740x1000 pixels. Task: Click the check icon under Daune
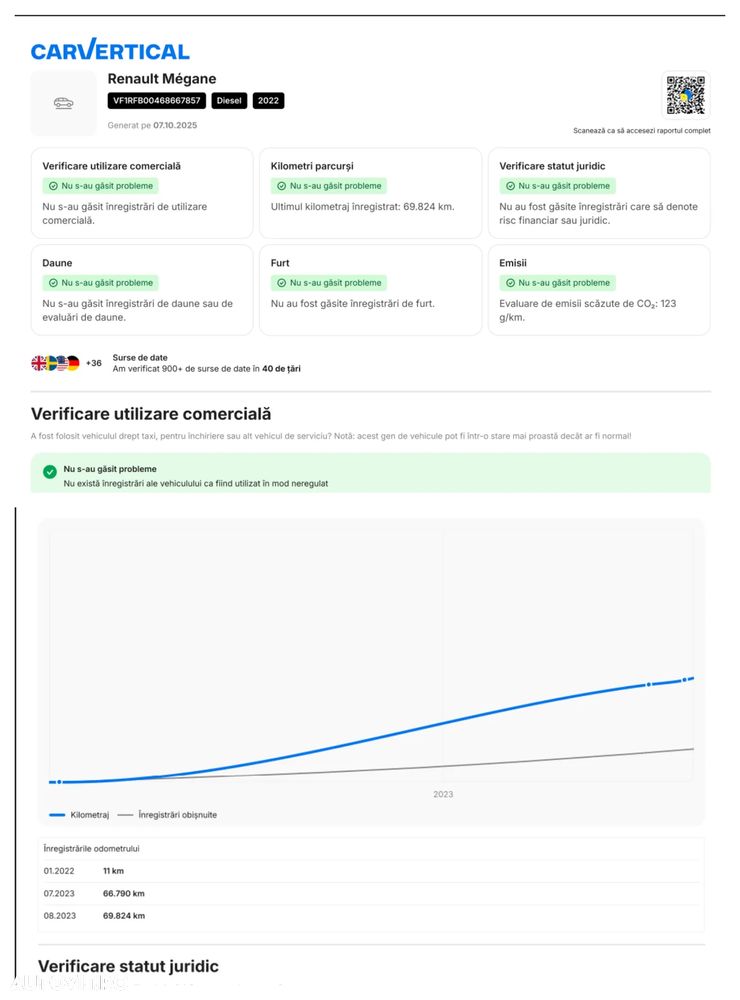tap(53, 283)
